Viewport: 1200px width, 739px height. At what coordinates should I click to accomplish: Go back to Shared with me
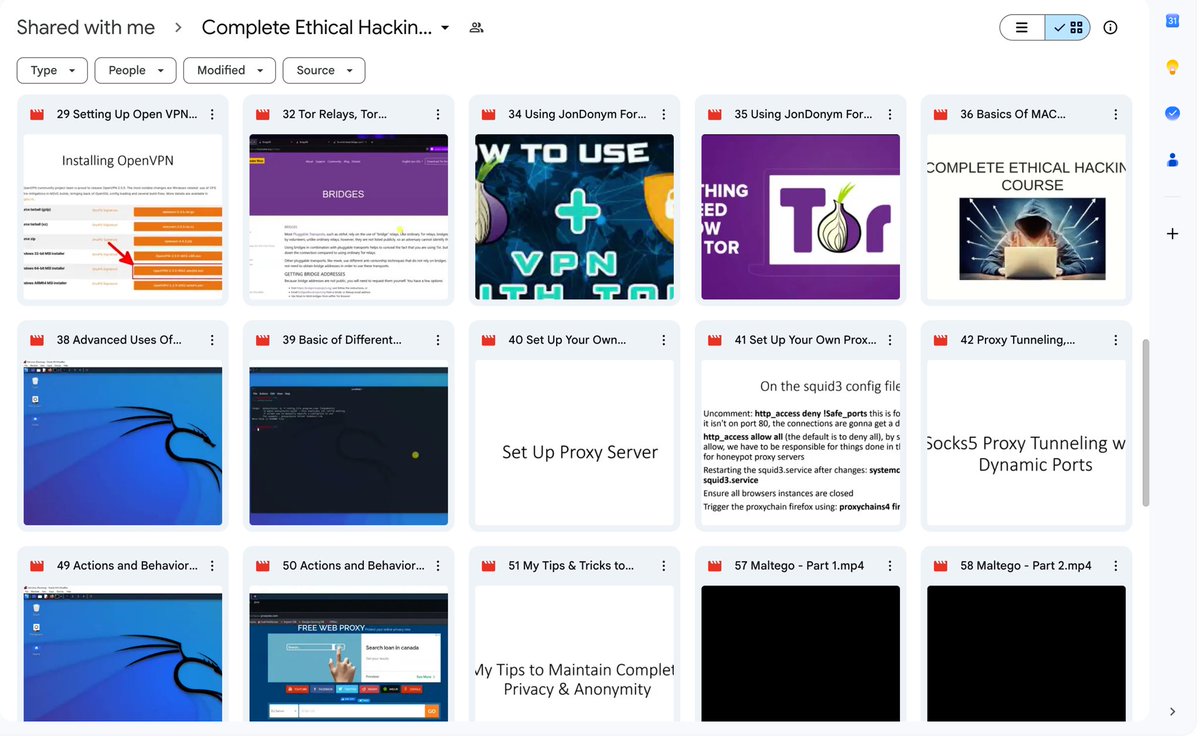click(86, 28)
